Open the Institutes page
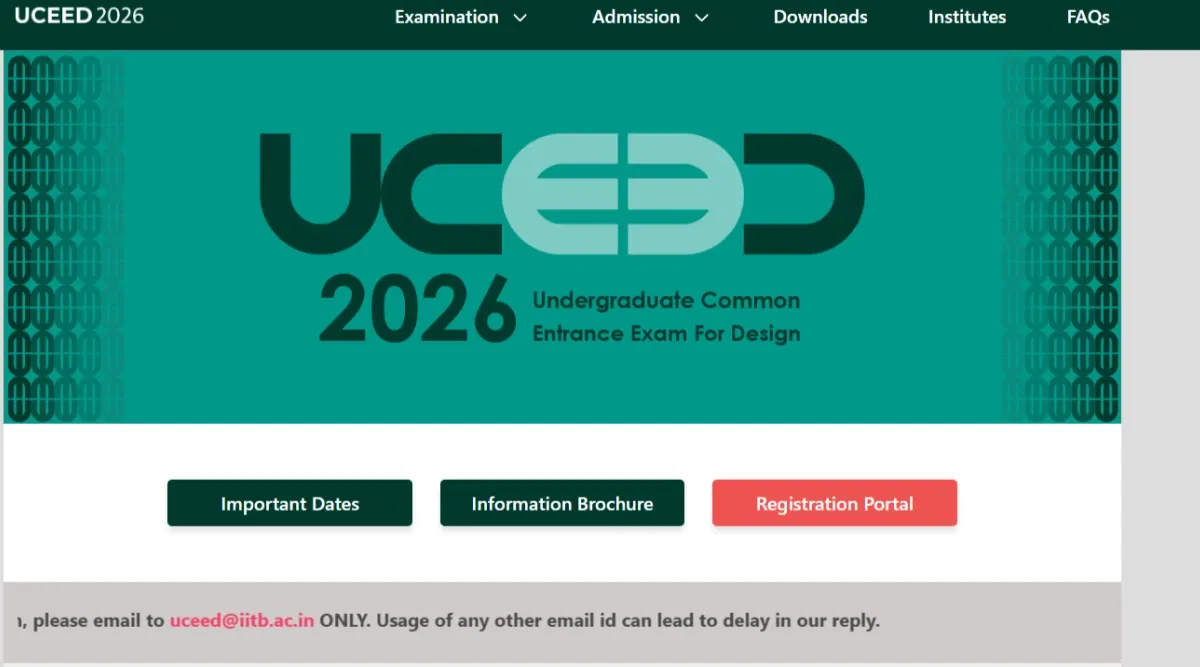The width and height of the screenshot is (1200, 667). point(967,17)
